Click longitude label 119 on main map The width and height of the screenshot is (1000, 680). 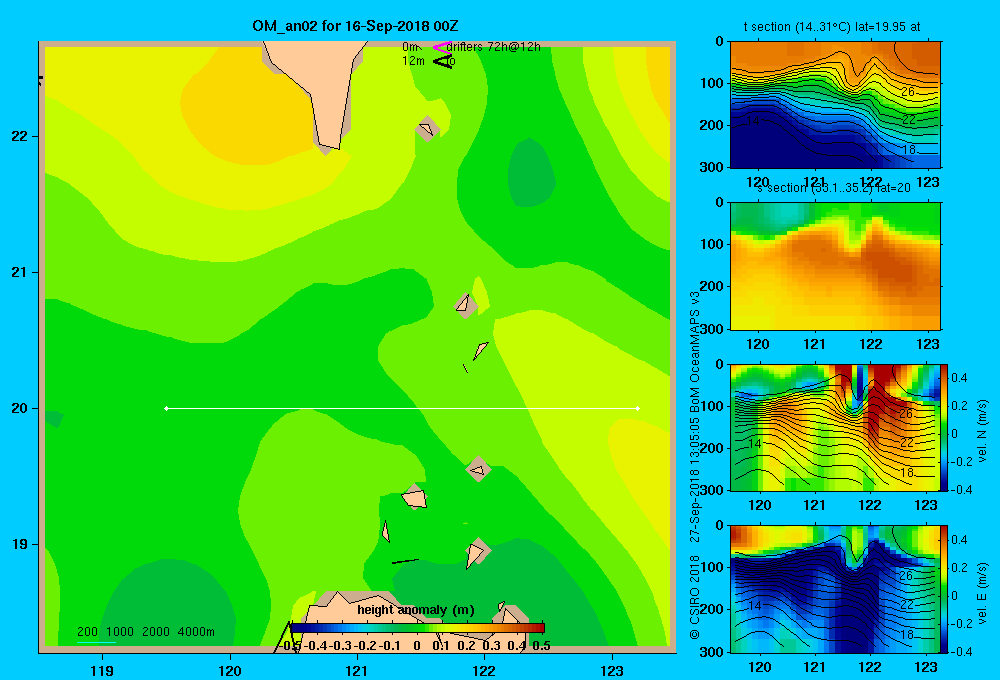[102, 670]
